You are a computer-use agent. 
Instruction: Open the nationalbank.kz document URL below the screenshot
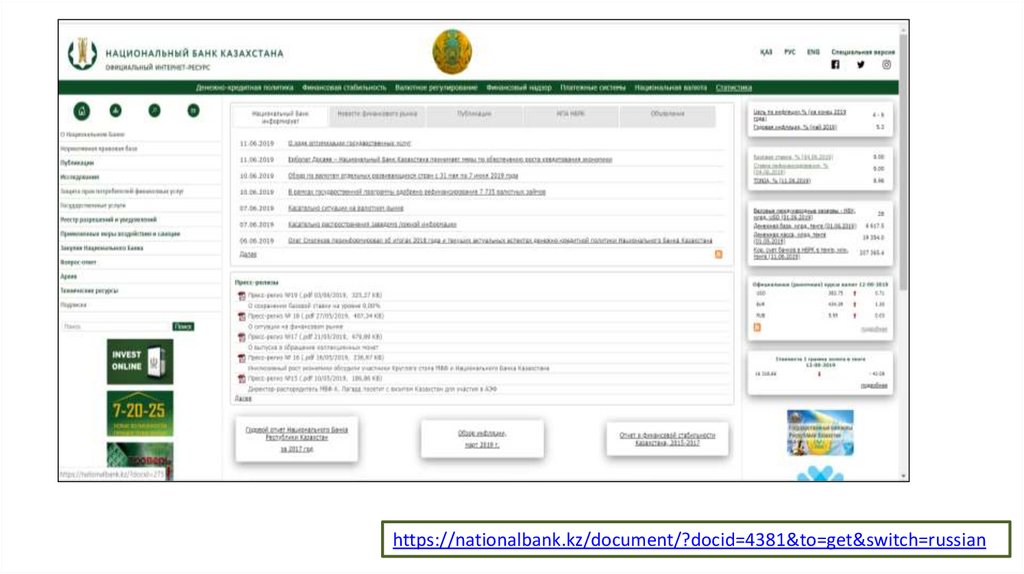coord(689,540)
